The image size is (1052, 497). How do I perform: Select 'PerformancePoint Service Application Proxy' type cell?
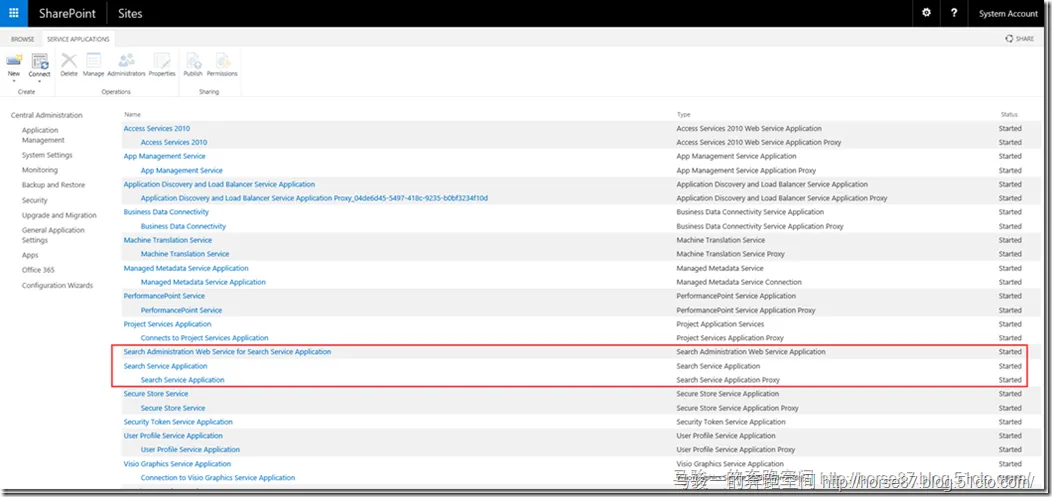746,311
